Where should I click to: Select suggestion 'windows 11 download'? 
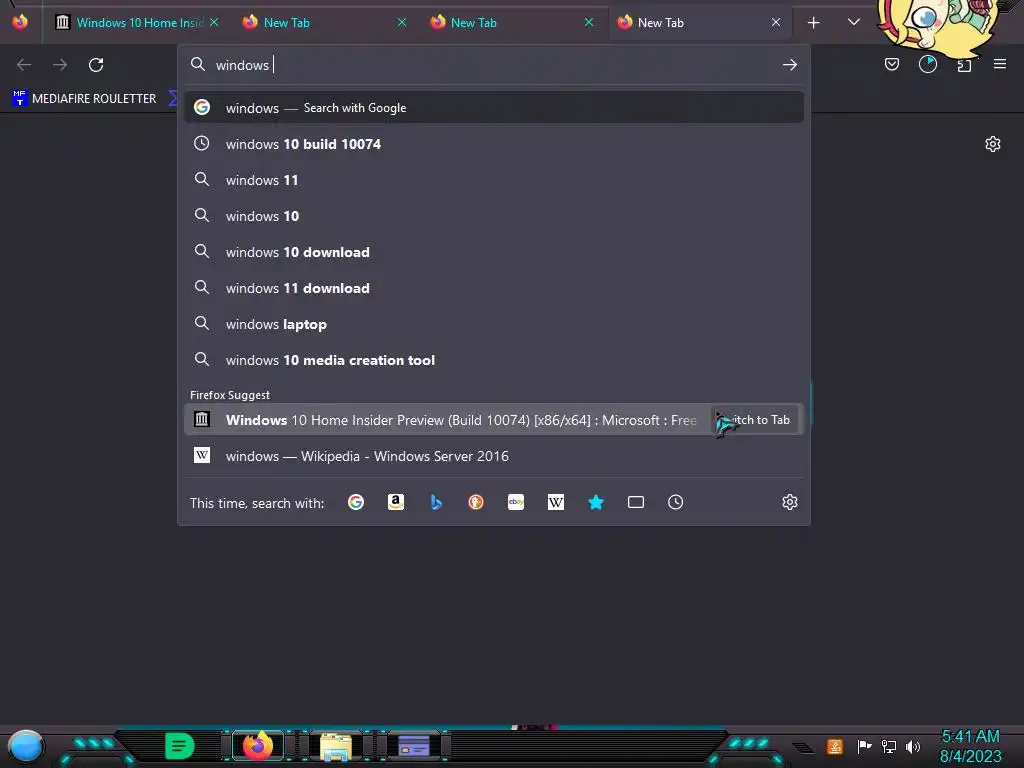click(x=494, y=288)
